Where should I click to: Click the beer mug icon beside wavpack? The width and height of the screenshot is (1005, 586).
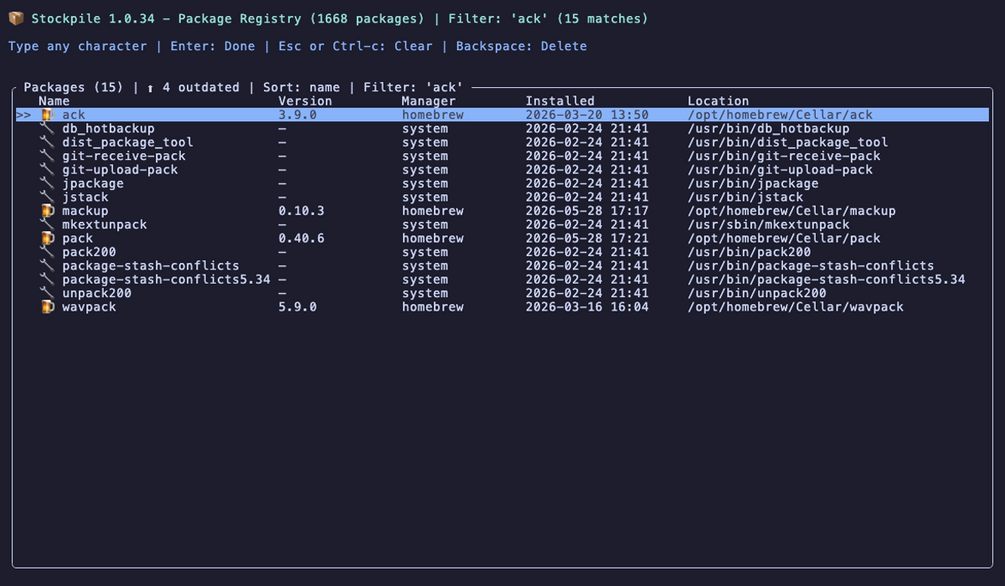(x=47, y=307)
